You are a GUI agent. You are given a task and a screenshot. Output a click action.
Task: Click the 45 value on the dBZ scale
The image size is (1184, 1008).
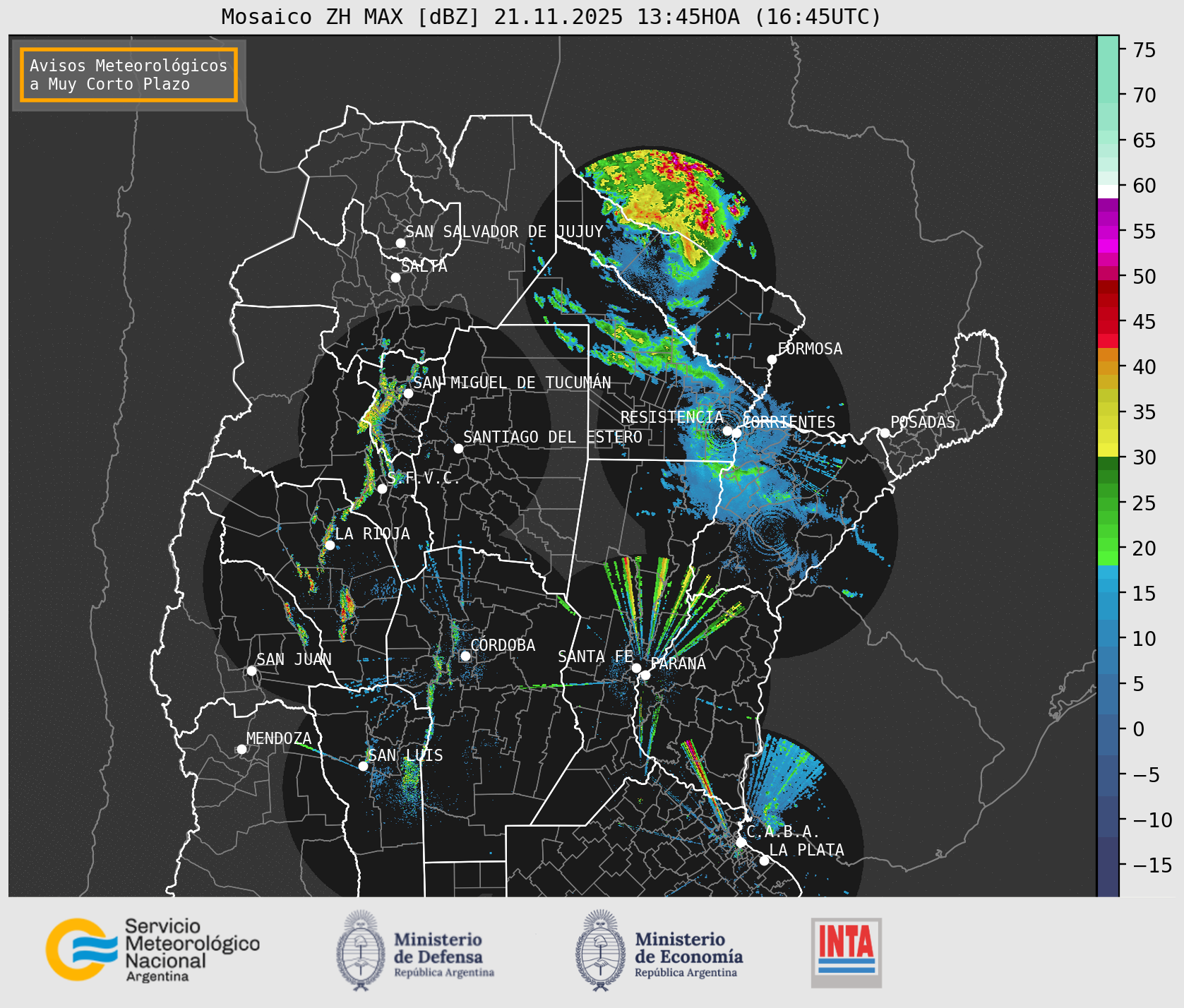point(1144,322)
